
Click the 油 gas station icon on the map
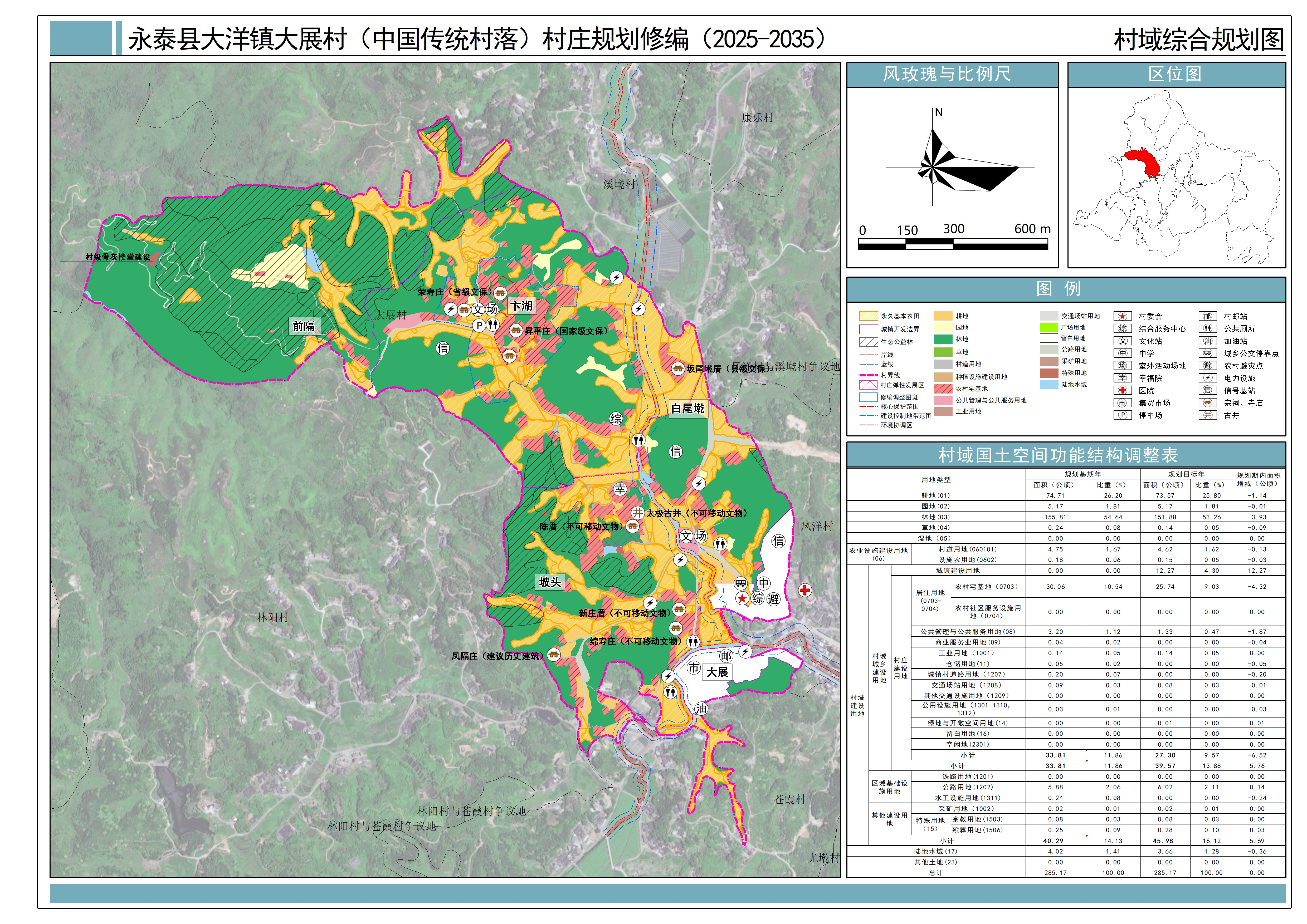[x=701, y=708]
